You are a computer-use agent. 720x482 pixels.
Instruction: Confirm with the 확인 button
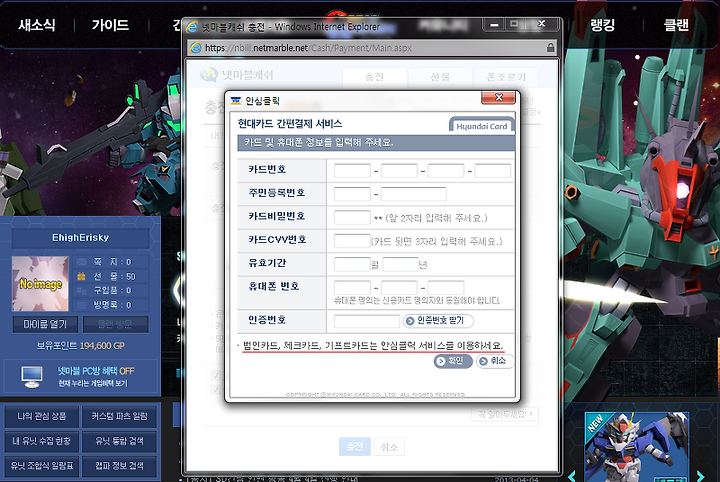[453, 361]
